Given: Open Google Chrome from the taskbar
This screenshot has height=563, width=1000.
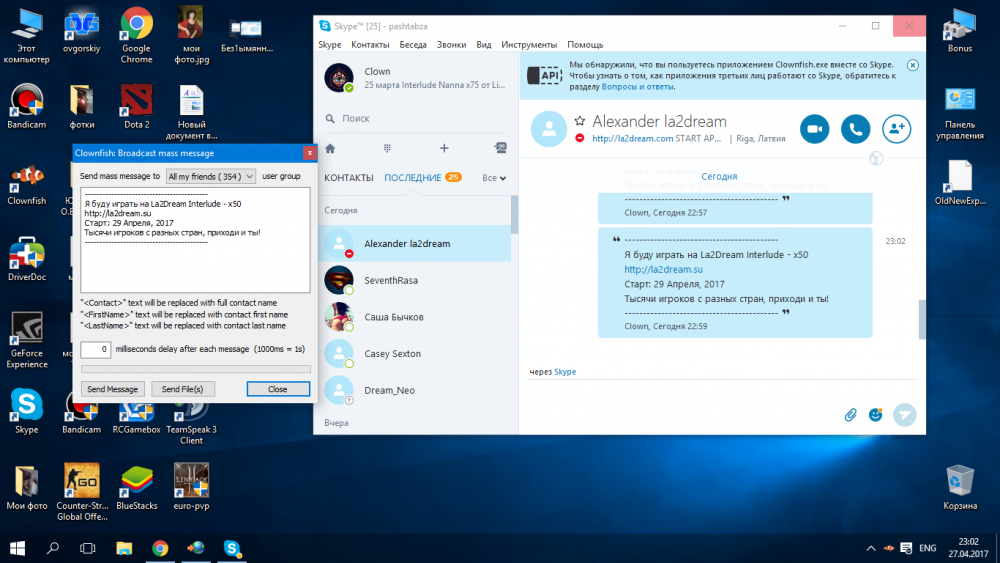Looking at the screenshot, I should click(160, 547).
